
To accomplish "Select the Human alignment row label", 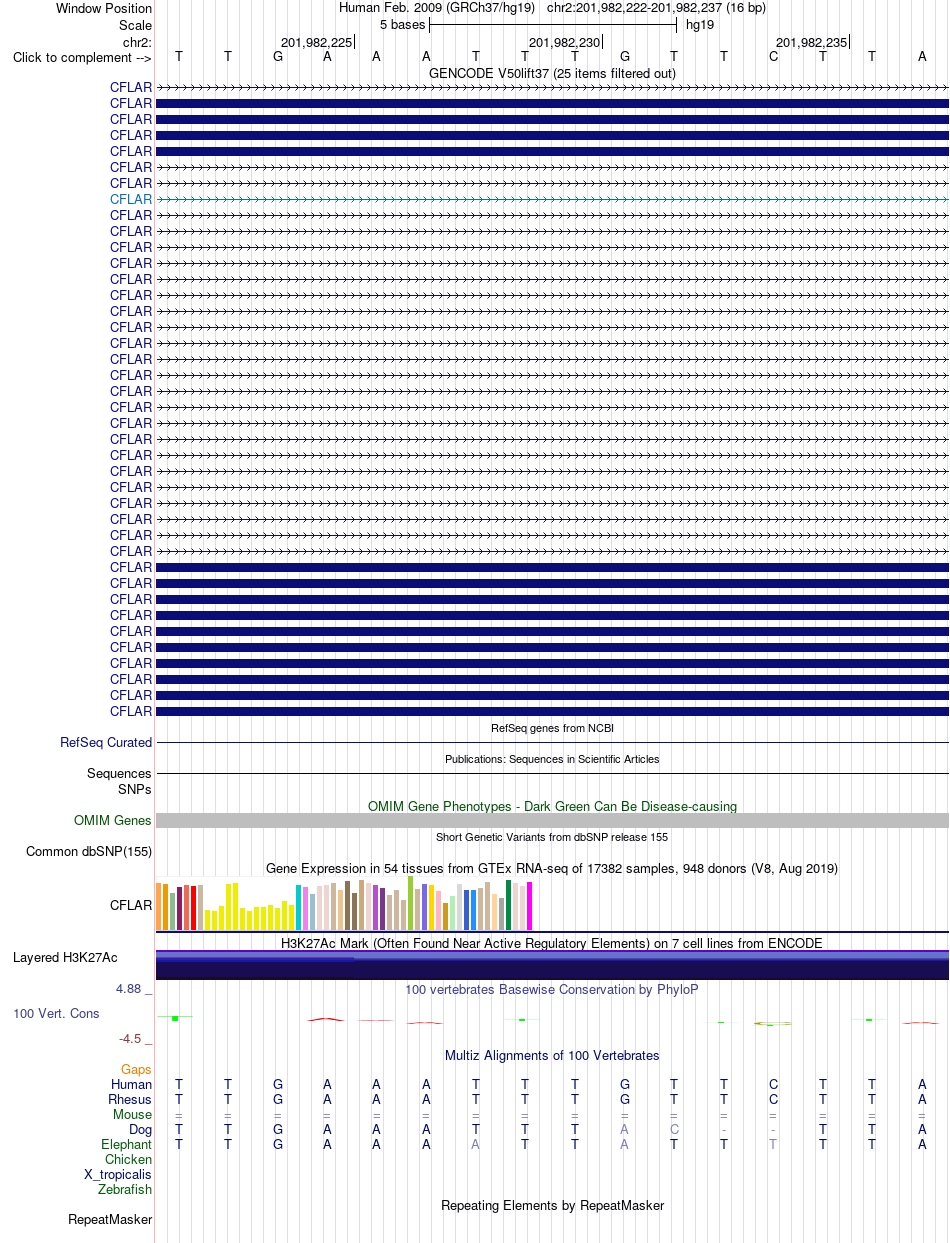I will pos(132,1085).
